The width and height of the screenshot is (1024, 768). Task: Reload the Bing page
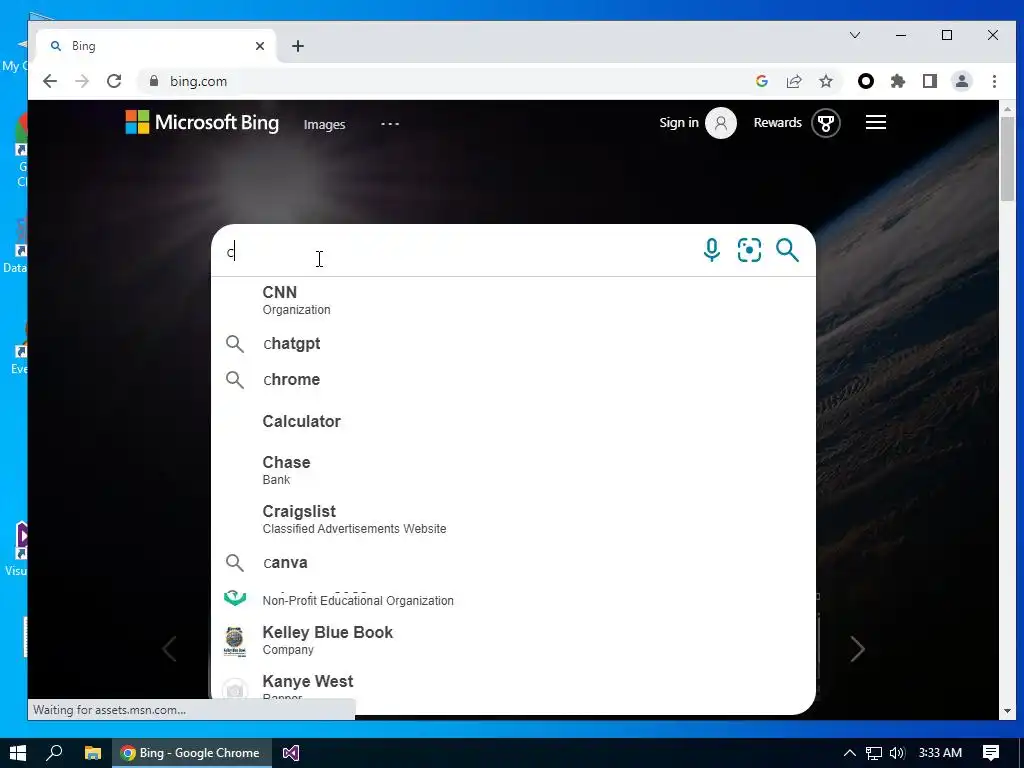[114, 81]
